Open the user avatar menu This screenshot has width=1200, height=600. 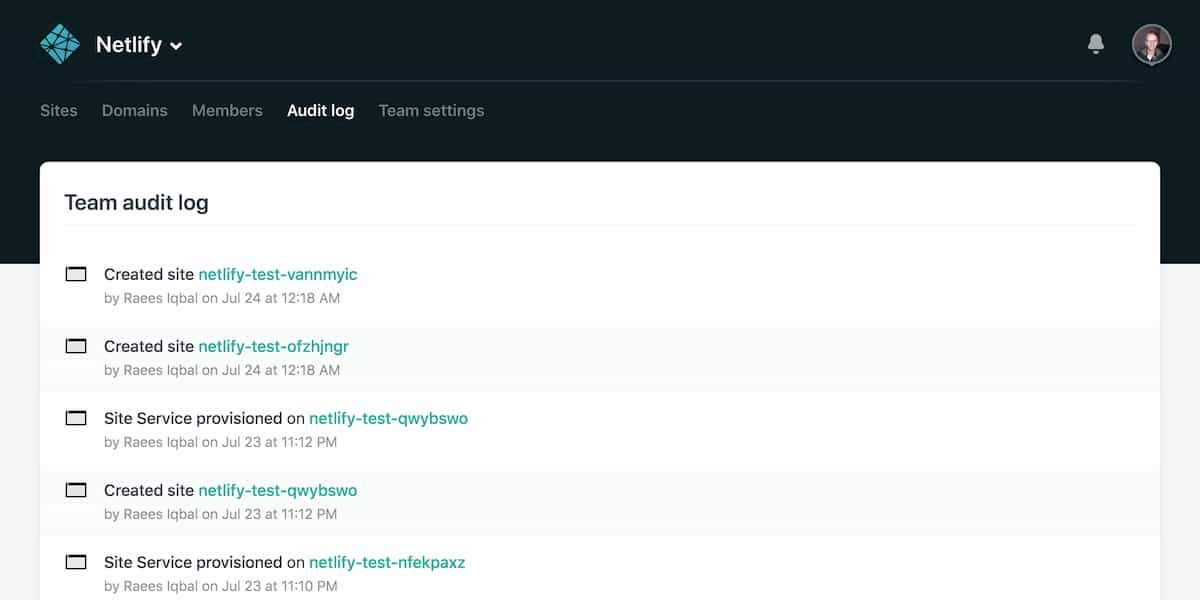[1151, 44]
